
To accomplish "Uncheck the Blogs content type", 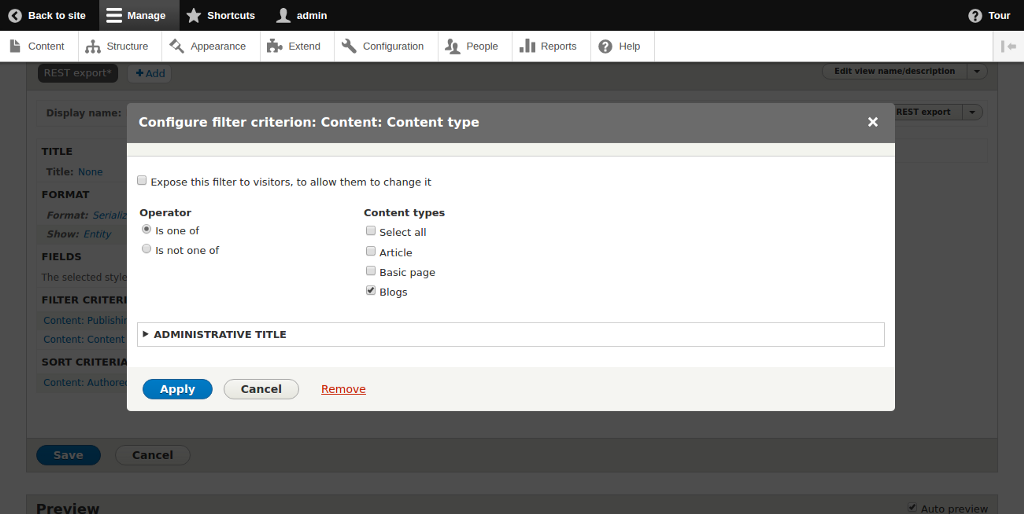I will [371, 291].
